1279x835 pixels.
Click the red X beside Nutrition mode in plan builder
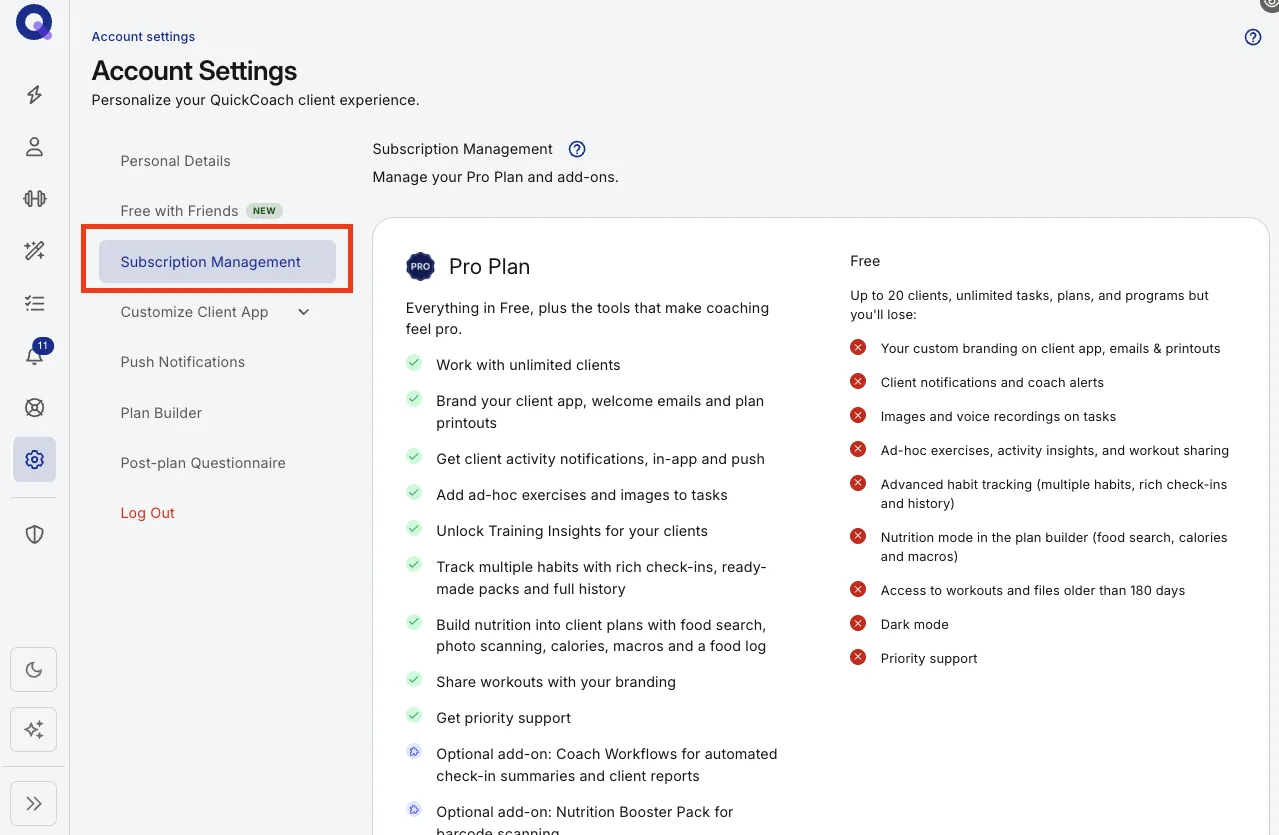[x=858, y=537]
